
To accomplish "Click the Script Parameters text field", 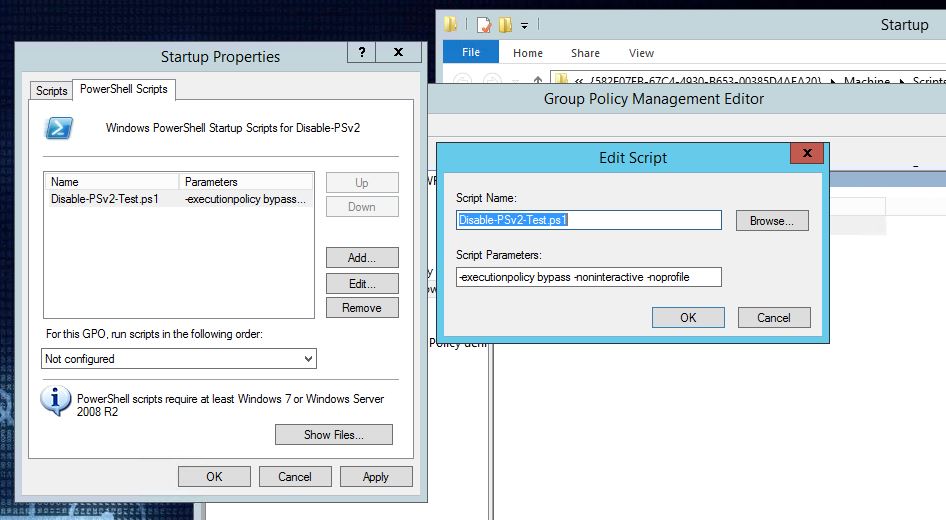I will tap(588, 277).
